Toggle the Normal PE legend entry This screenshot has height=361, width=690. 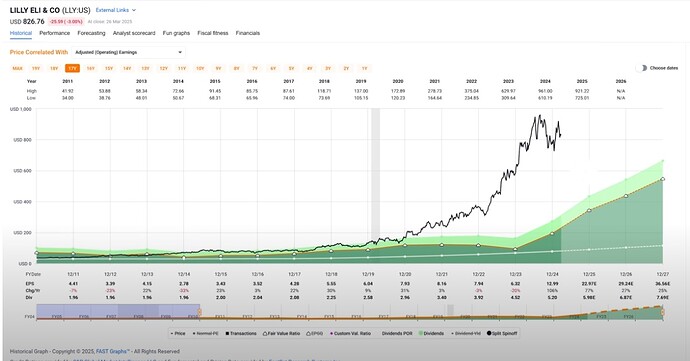(x=206, y=333)
